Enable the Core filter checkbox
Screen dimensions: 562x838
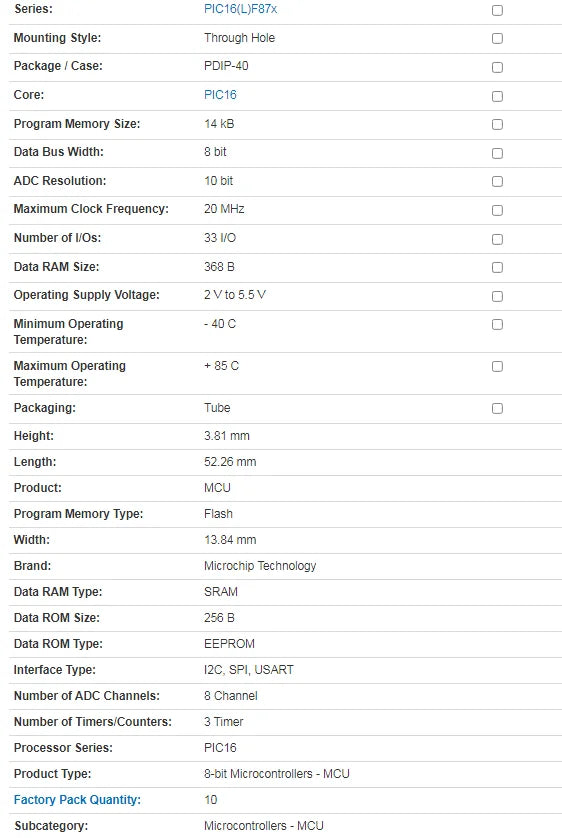pyautogui.click(x=497, y=96)
